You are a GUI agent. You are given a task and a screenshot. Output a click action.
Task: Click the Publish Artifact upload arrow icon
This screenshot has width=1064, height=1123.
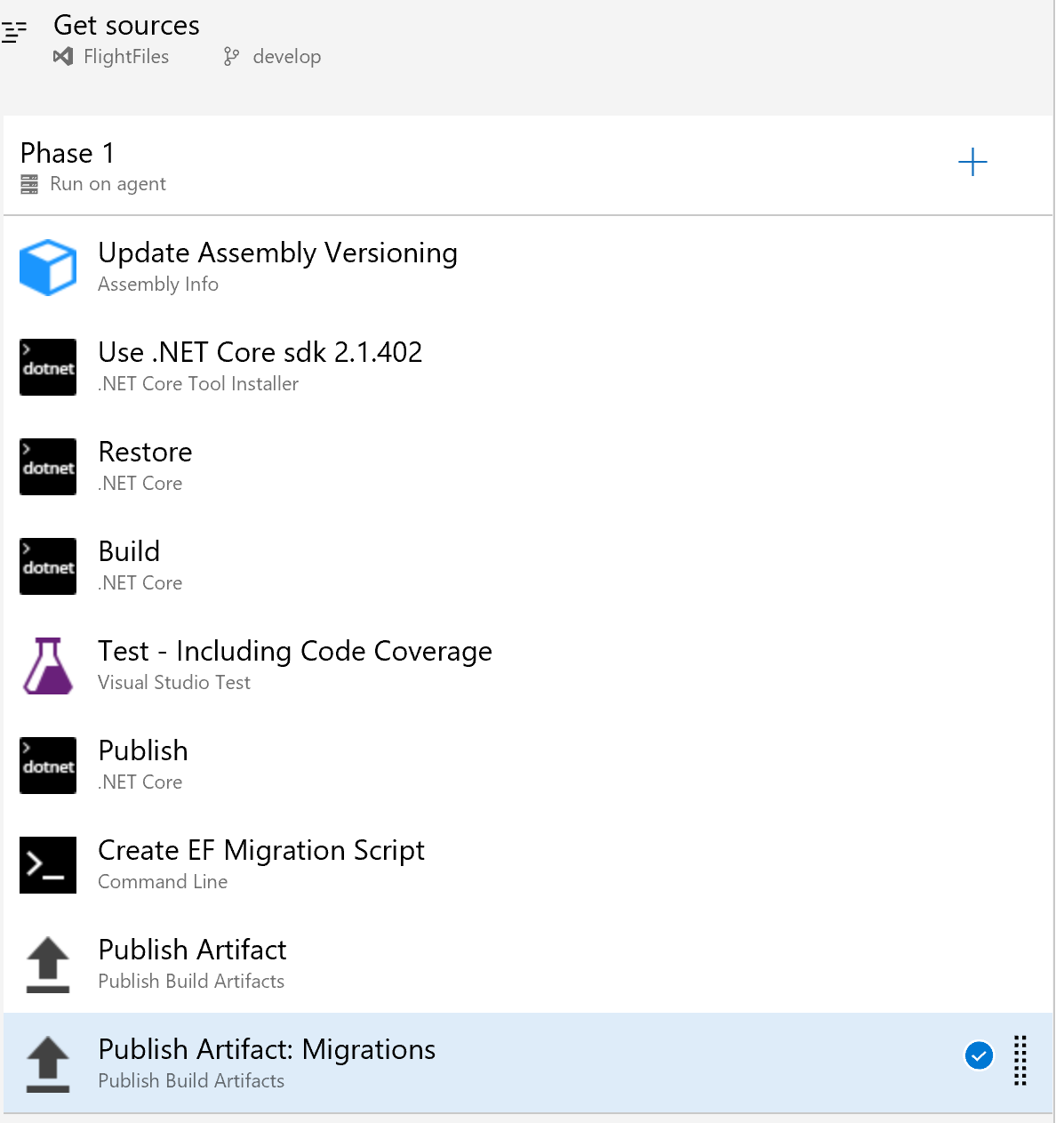[x=48, y=965]
